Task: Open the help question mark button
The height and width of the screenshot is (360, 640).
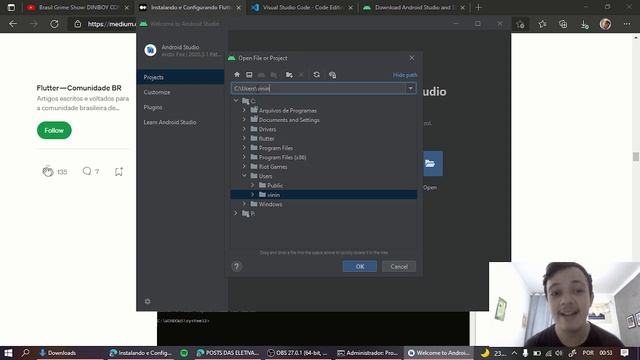Action: [236, 267]
